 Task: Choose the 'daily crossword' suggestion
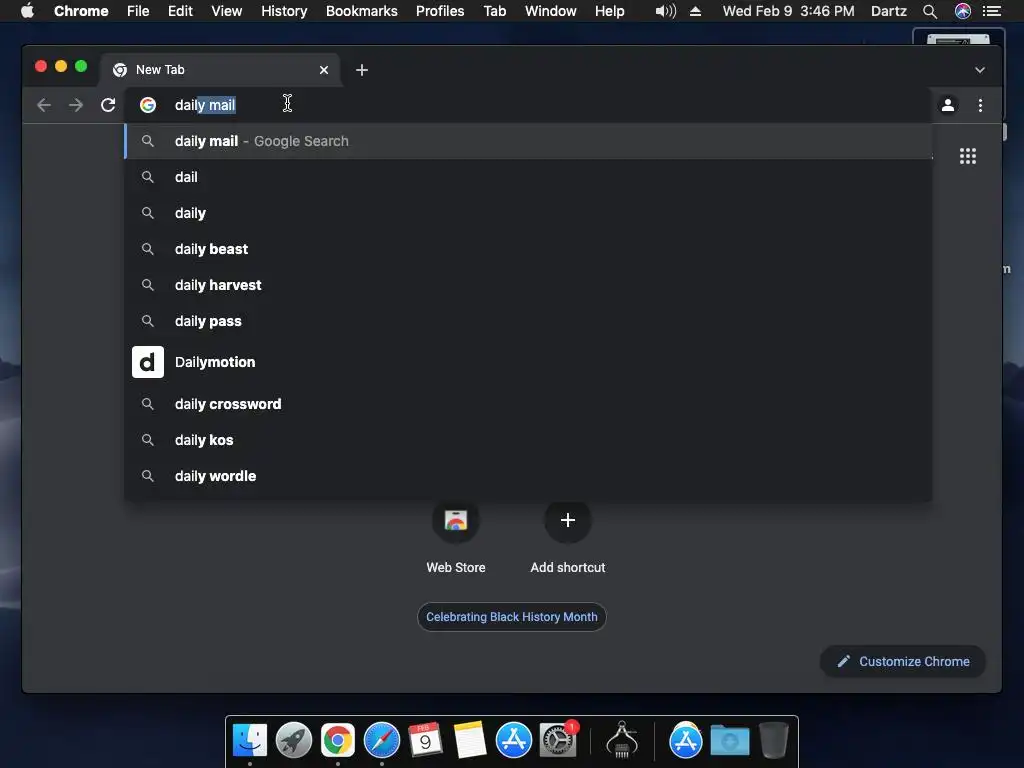point(528,404)
